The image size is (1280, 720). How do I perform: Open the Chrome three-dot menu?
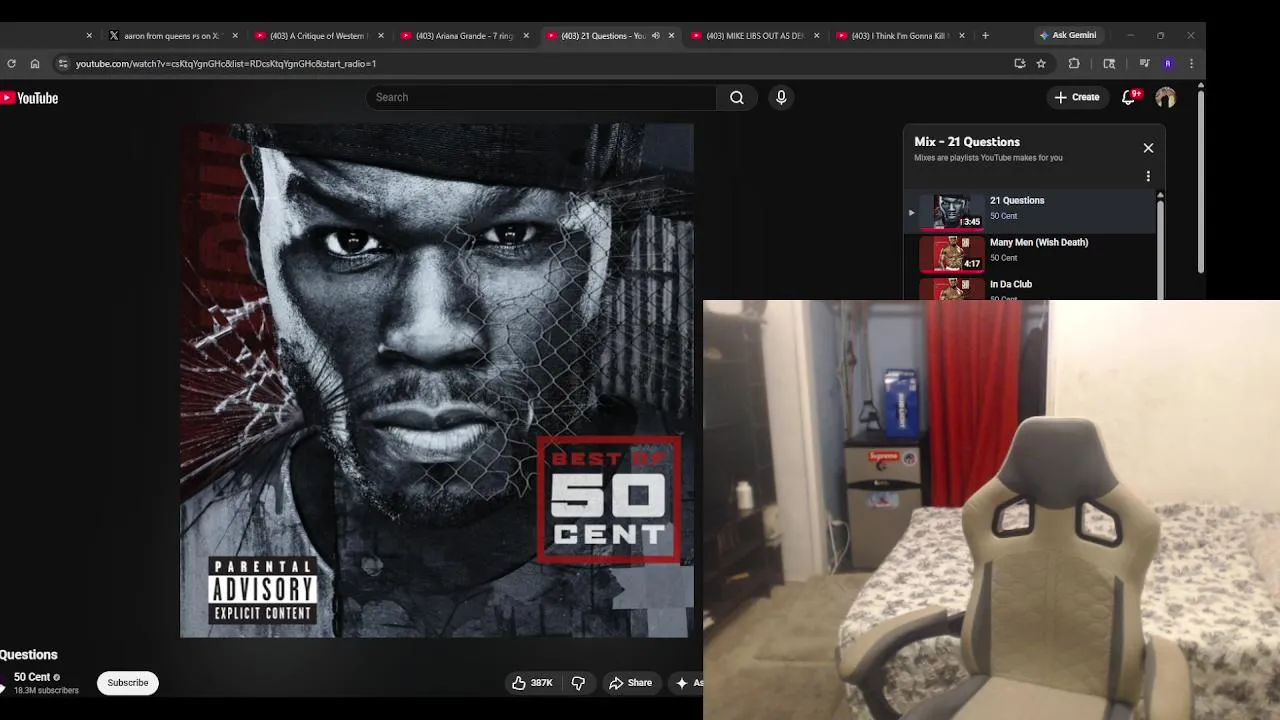[1191, 63]
